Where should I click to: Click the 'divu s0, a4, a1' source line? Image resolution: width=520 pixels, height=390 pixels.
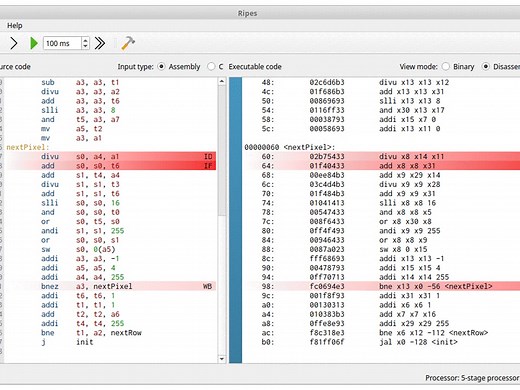[111, 157]
